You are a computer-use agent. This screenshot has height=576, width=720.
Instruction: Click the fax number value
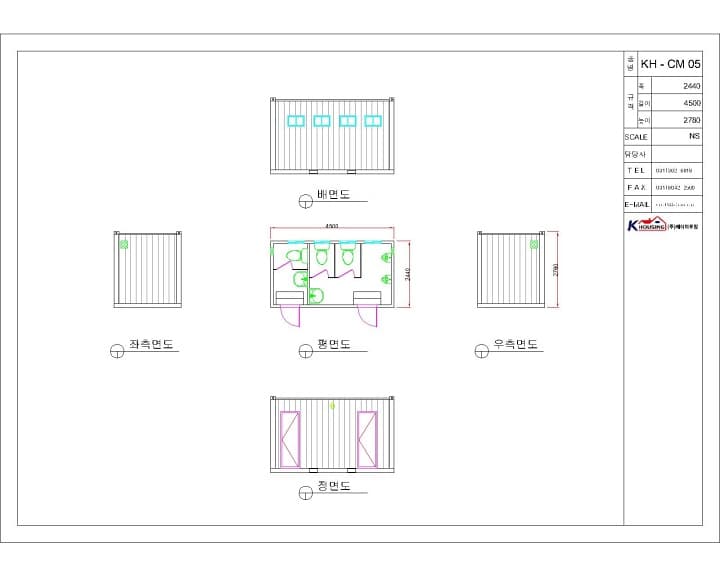[x=675, y=188]
